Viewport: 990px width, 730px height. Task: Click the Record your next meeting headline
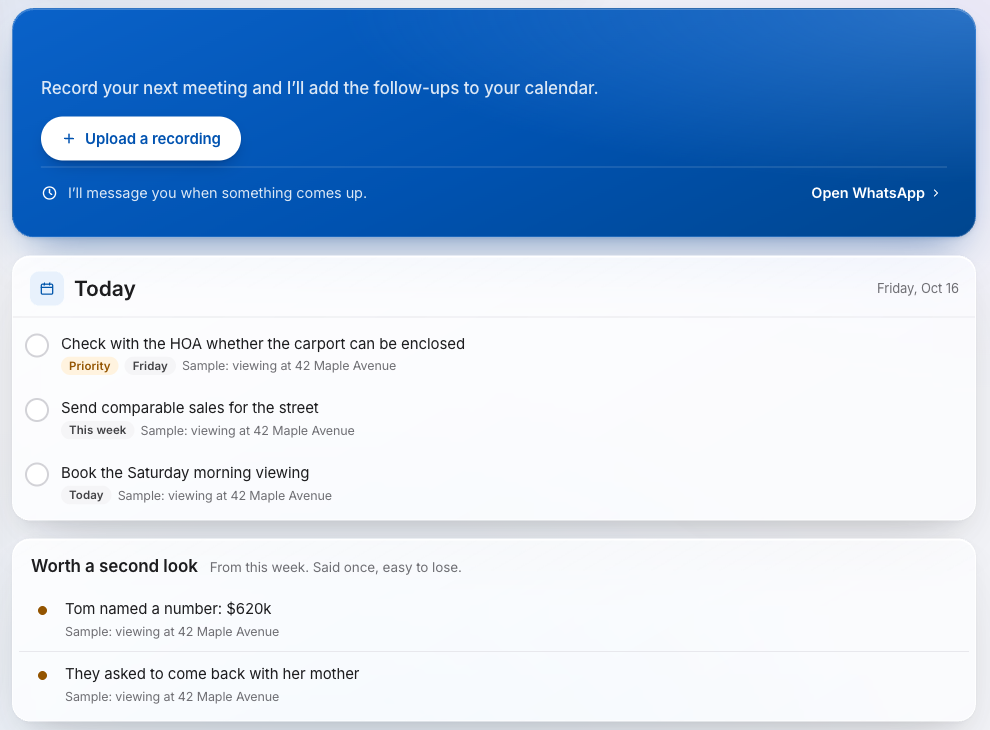(319, 88)
